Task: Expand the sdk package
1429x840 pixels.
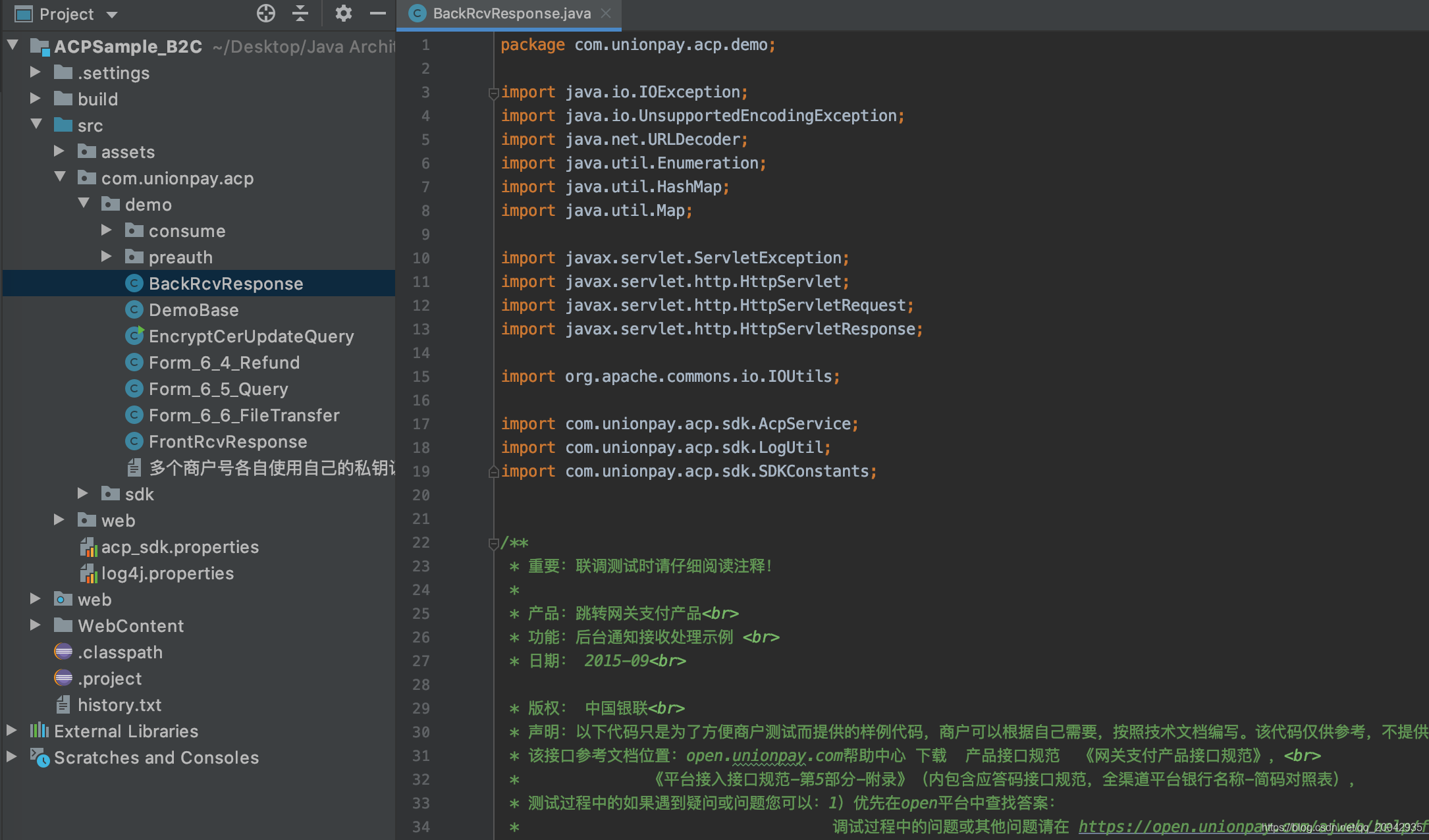Action: click(83, 494)
